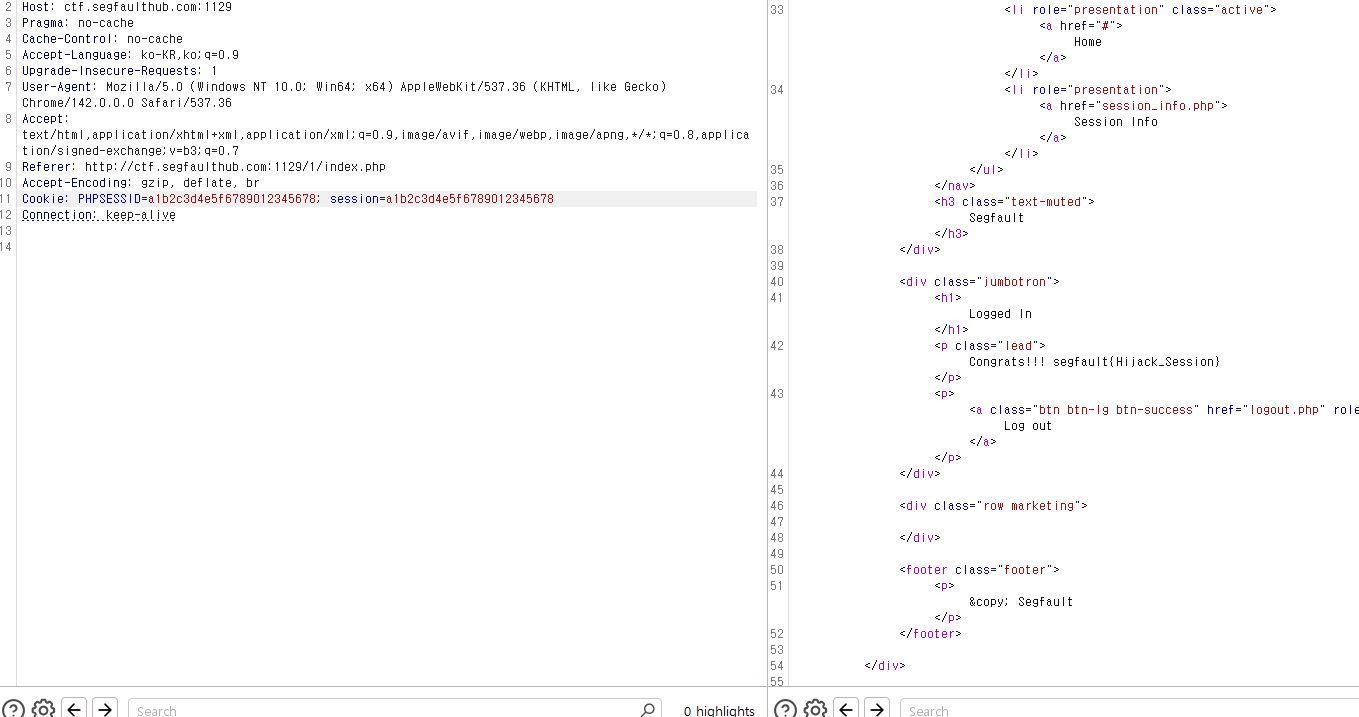The height and width of the screenshot is (717, 1359).
Task: Go to next search match in response pane
Action: [x=877, y=709]
